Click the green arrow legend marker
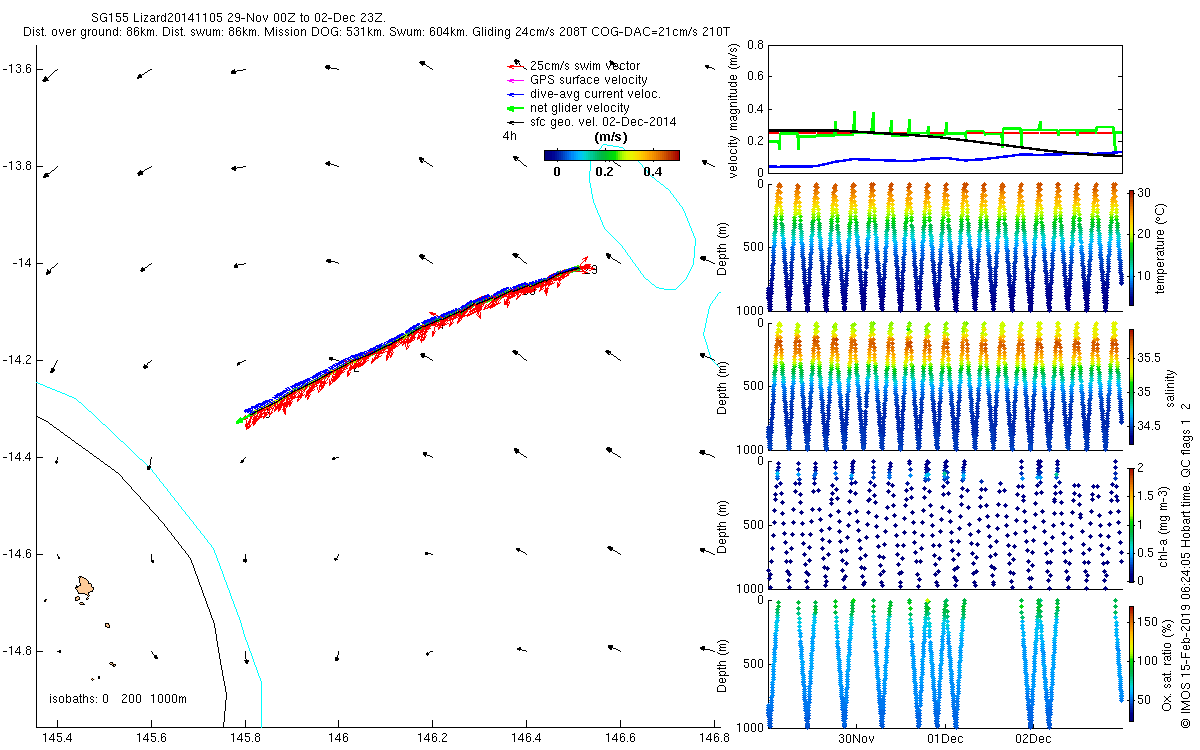Screen dimensions: 1200x750 pyautogui.click(x=515, y=107)
